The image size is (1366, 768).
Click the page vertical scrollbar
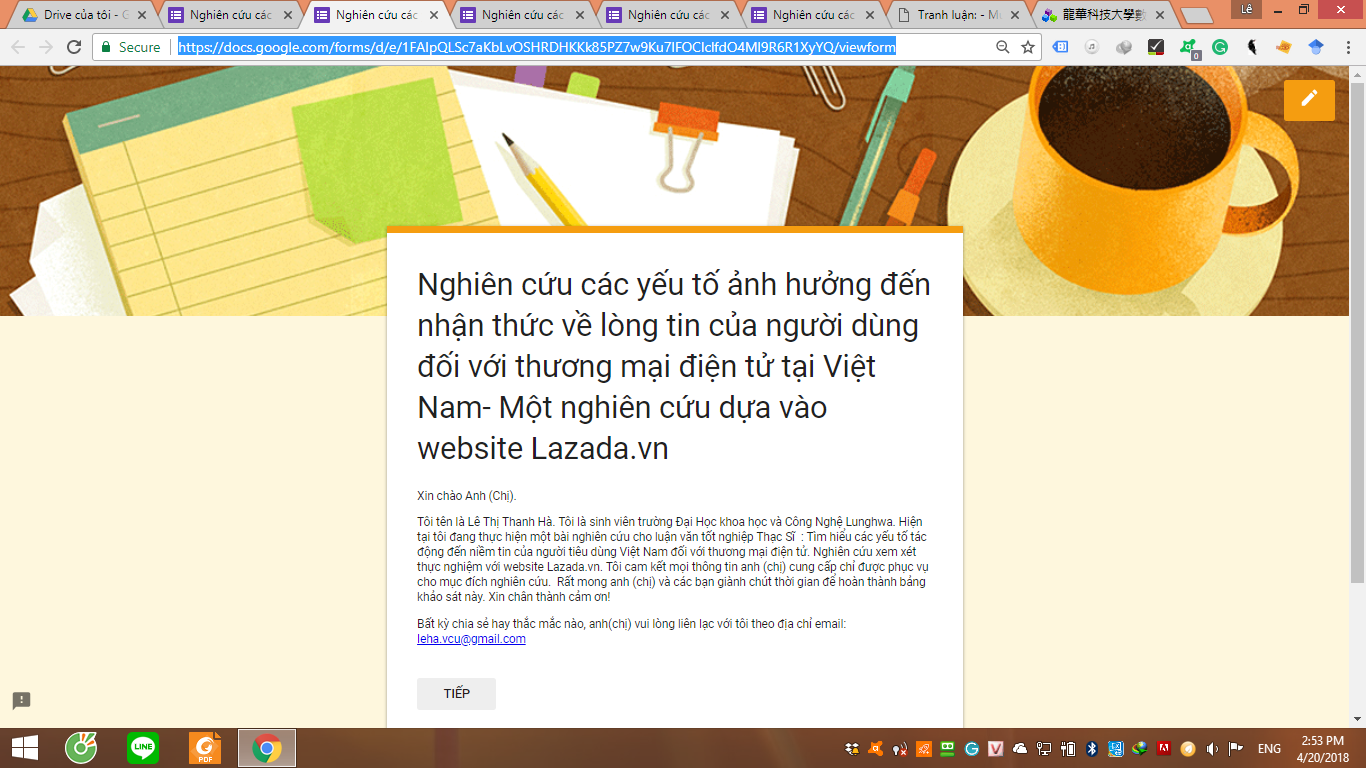pyautogui.click(x=1357, y=332)
